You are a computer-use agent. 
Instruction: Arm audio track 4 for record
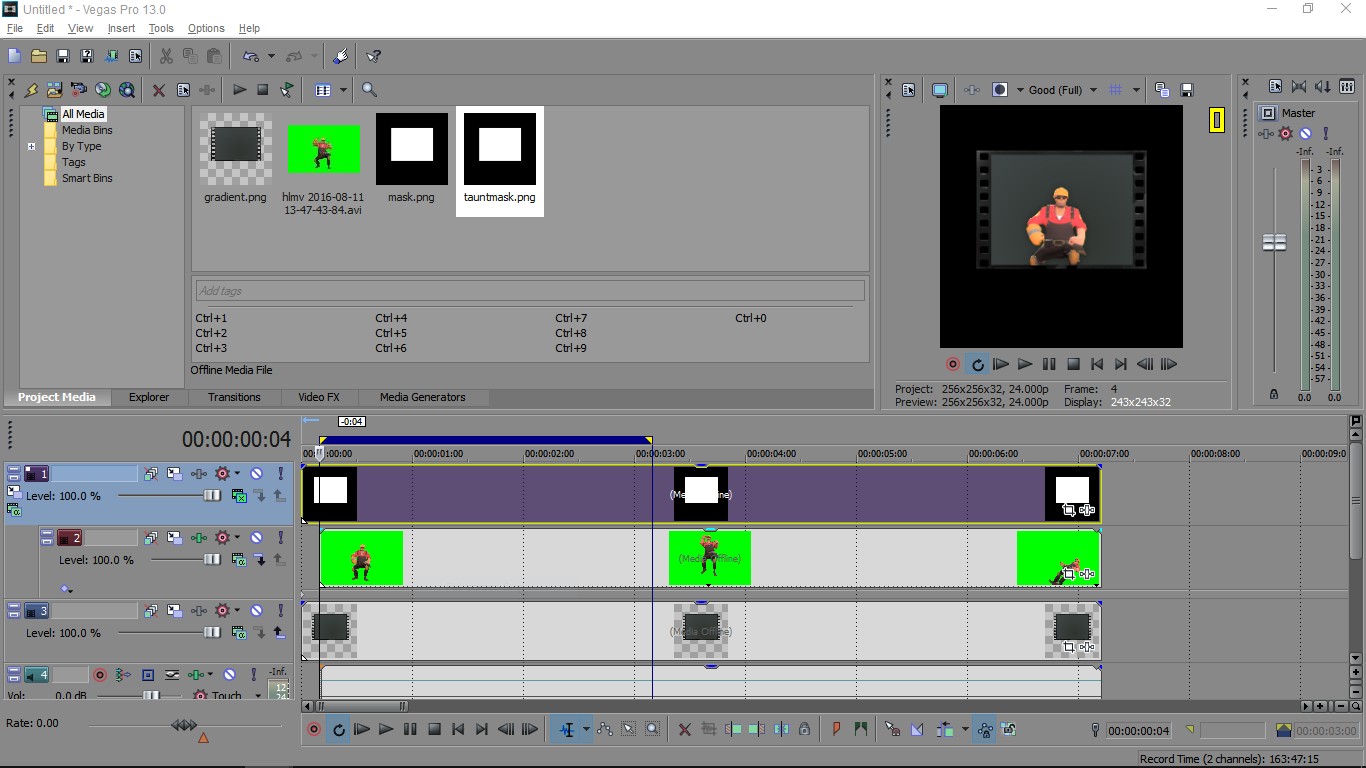click(100, 675)
